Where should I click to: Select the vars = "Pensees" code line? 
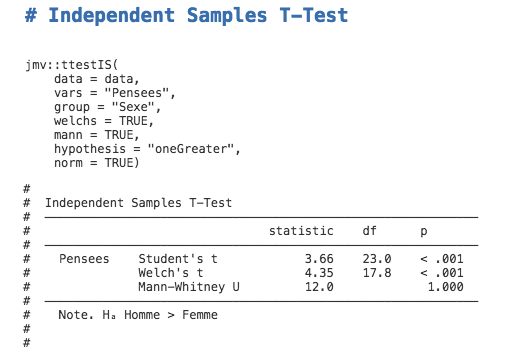point(115,93)
